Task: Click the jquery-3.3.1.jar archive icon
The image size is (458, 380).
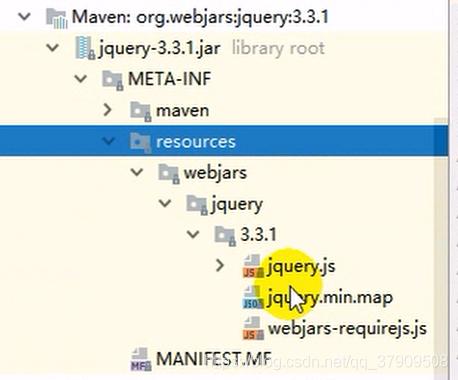Action: coord(85,48)
